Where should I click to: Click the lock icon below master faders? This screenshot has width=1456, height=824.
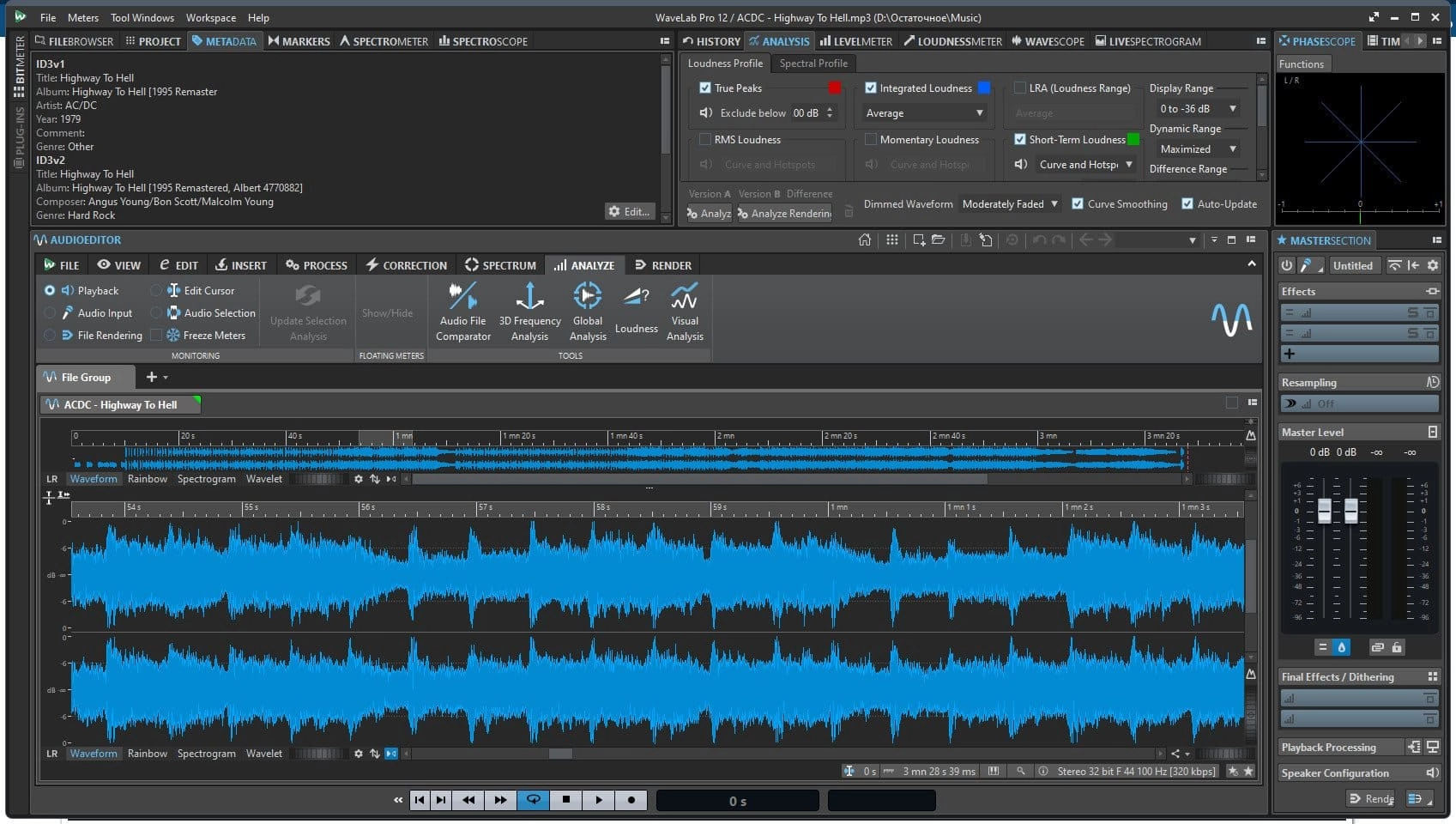pos(1397,647)
